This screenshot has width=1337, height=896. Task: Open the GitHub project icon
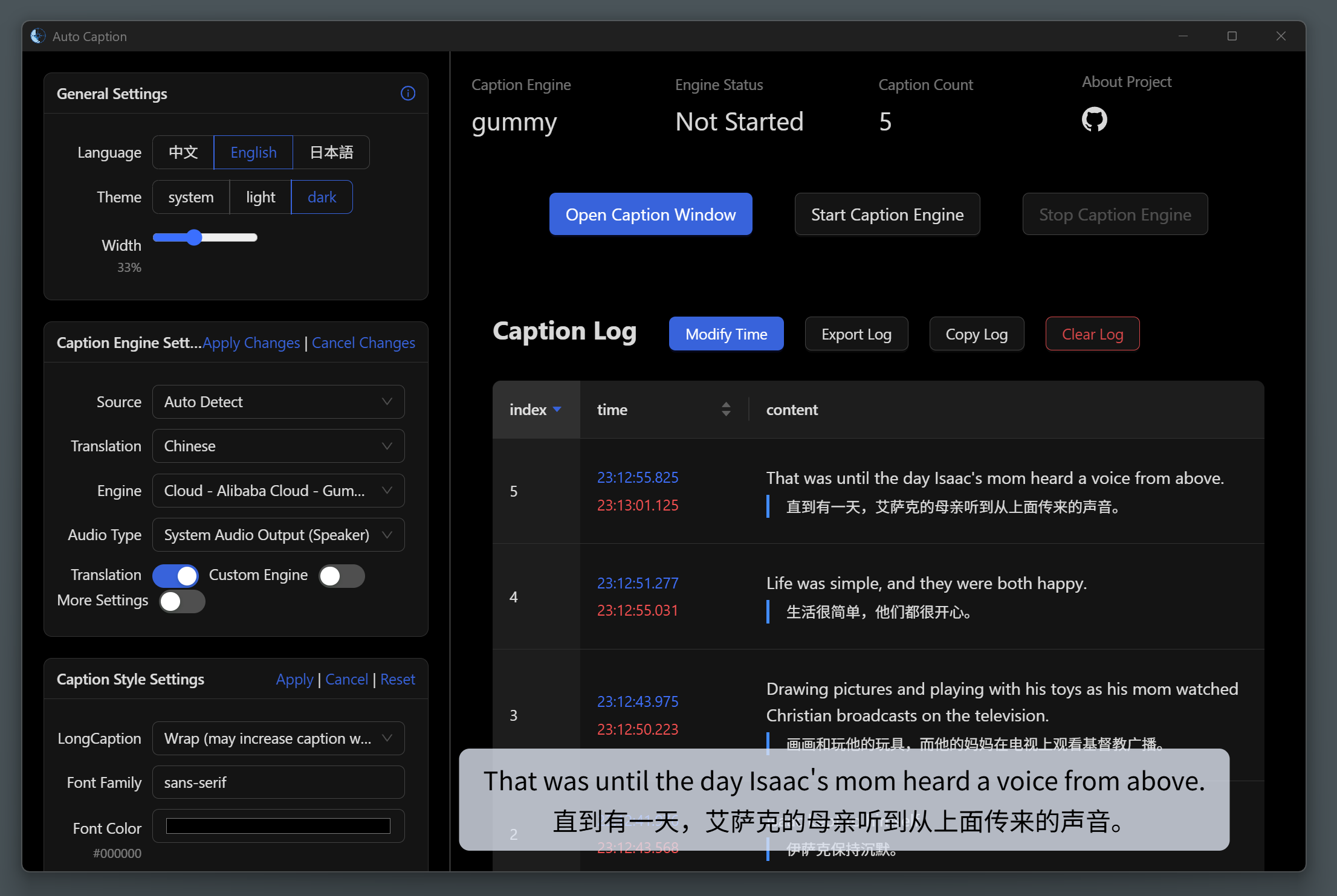point(1094,119)
